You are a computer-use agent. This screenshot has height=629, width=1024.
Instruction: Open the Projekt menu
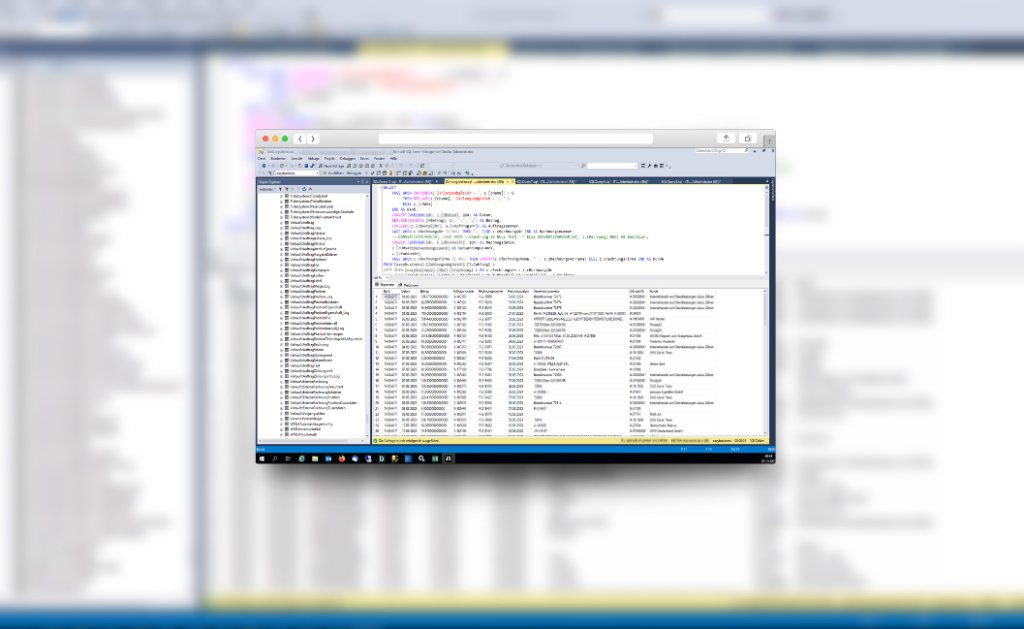(330, 159)
